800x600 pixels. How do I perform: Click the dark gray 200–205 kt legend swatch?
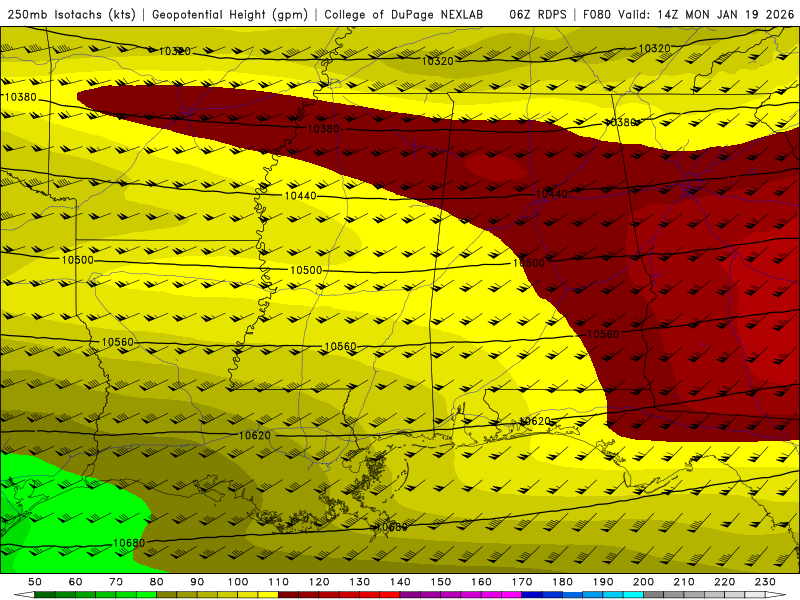[x=654, y=595]
